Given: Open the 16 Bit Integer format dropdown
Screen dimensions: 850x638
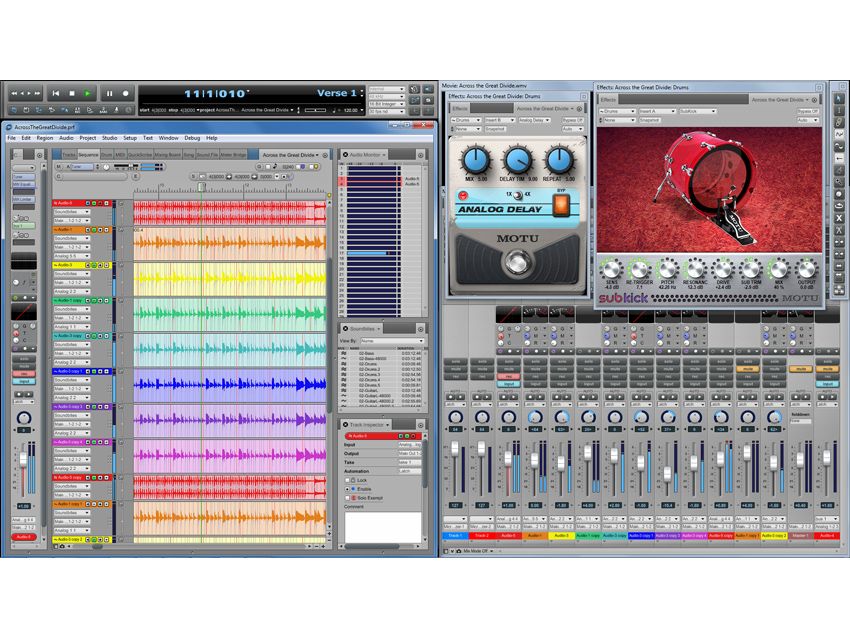Looking at the screenshot, I should pyautogui.click(x=387, y=104).
